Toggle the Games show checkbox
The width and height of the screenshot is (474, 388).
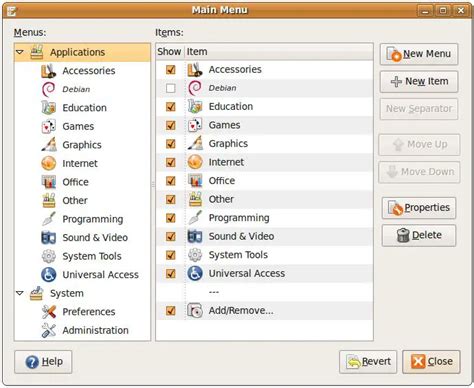pos(171,125)
